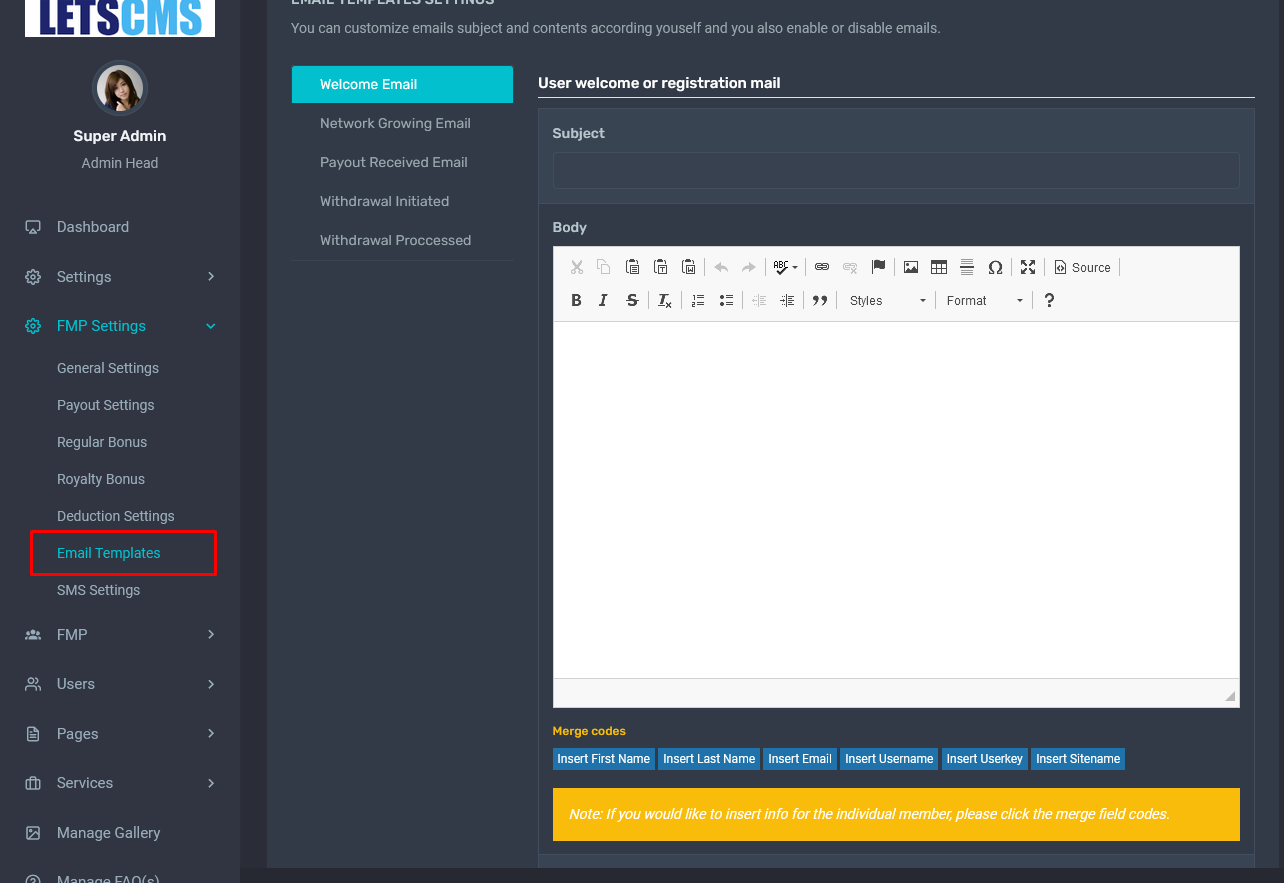Image resolution: width=1284 pixels, height=883 pixels.
Task: Insert a link using the link icon
Action: click(822, 267)
